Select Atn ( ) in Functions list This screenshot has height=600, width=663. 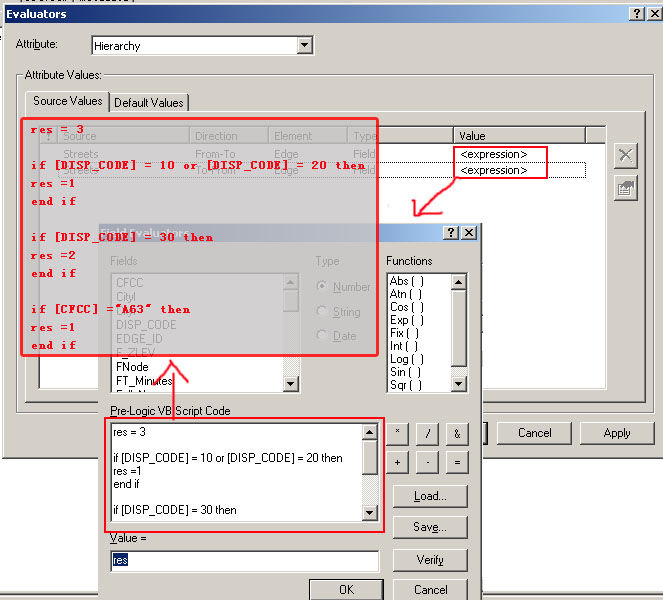405,294
